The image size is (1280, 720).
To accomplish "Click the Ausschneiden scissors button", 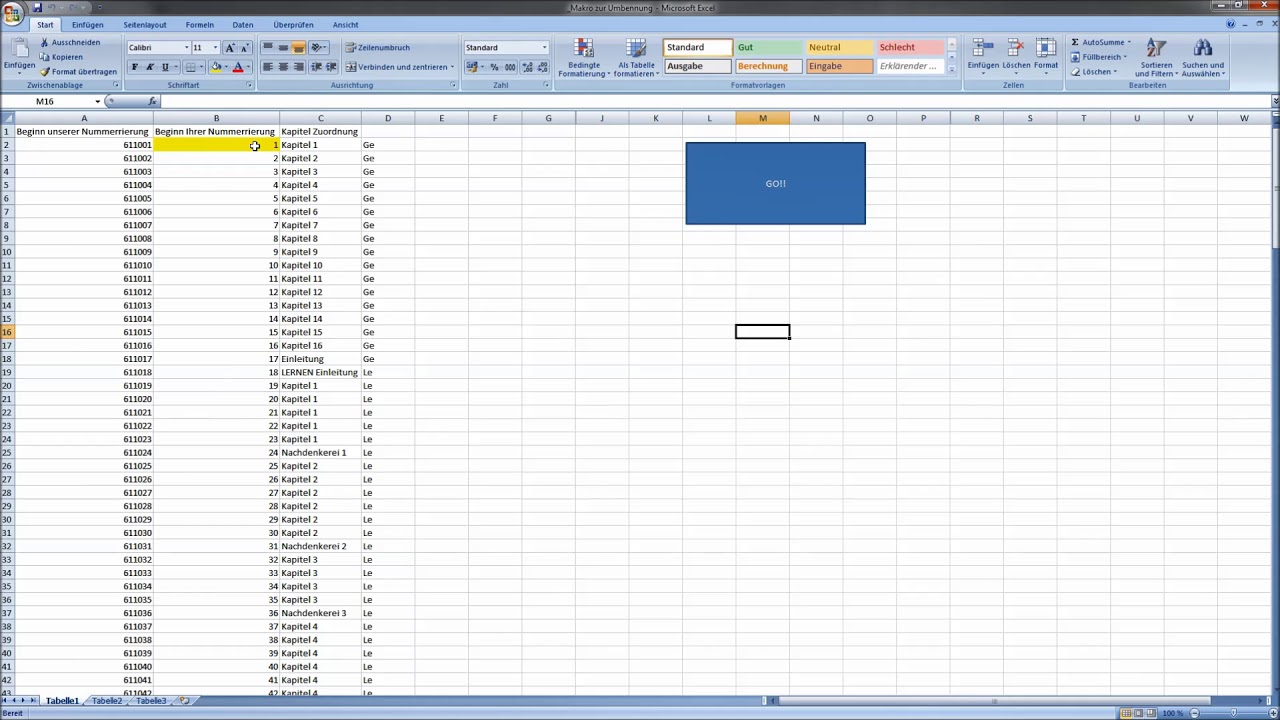I will 70,43.
